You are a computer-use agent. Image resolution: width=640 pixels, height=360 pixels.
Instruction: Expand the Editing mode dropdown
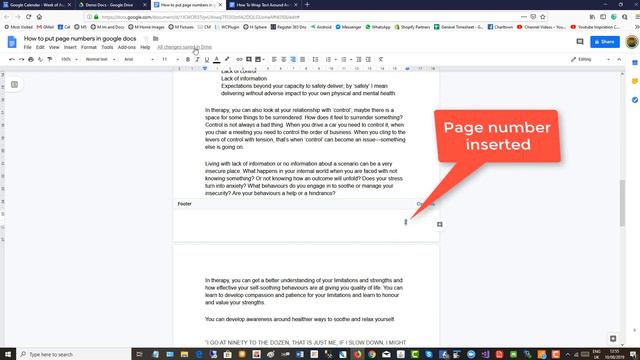590,60
